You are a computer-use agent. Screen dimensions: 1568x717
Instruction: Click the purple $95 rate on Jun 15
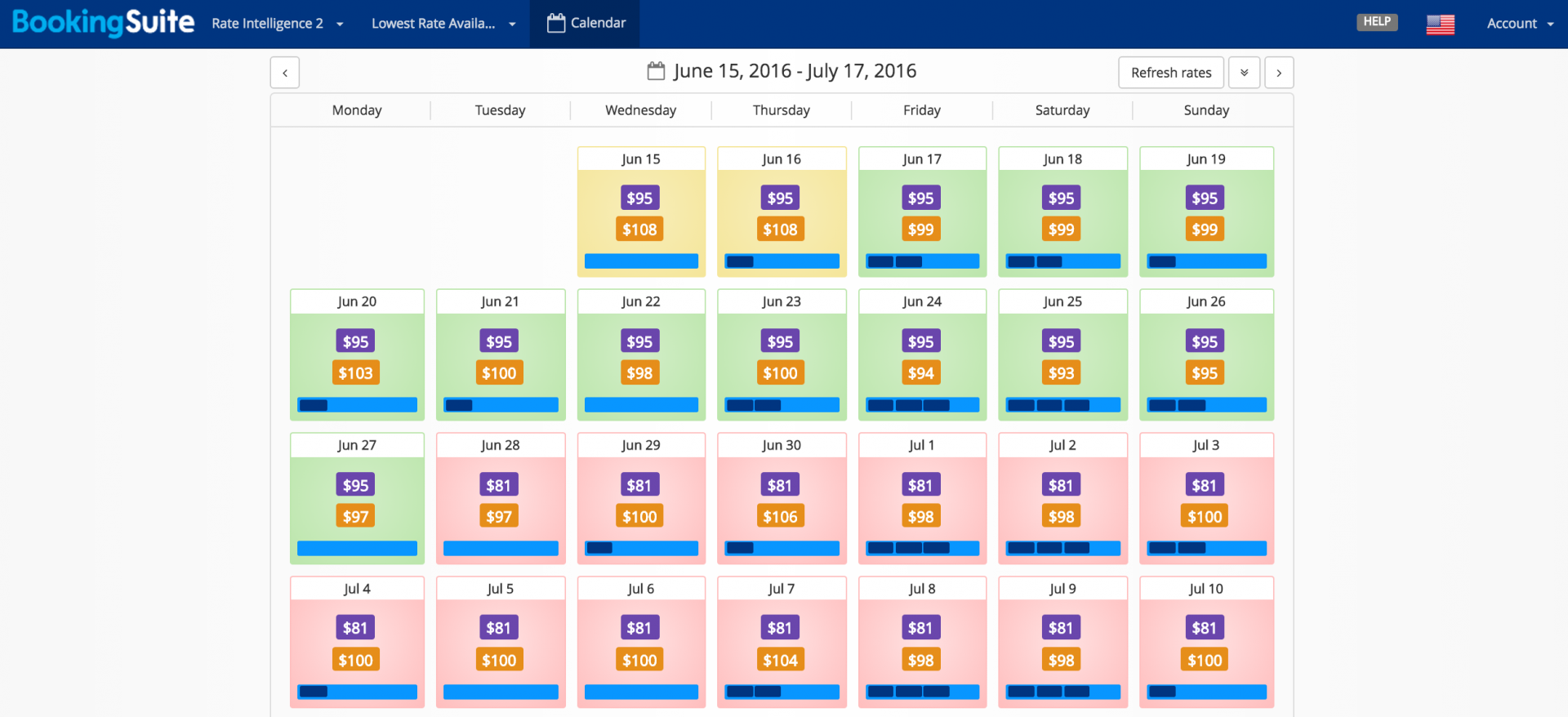pyautogui.click(x=639, y=198)
